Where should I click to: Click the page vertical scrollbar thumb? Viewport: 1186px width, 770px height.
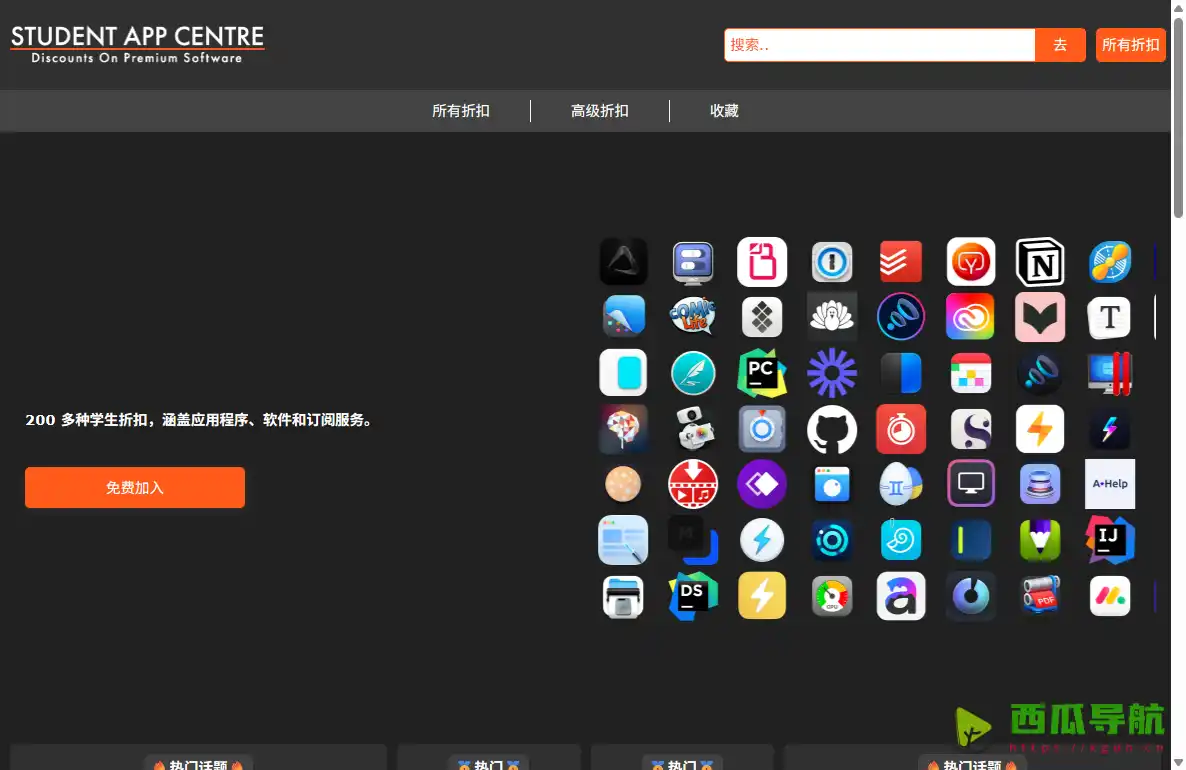pyautogui.click(x=1178, y=117)
